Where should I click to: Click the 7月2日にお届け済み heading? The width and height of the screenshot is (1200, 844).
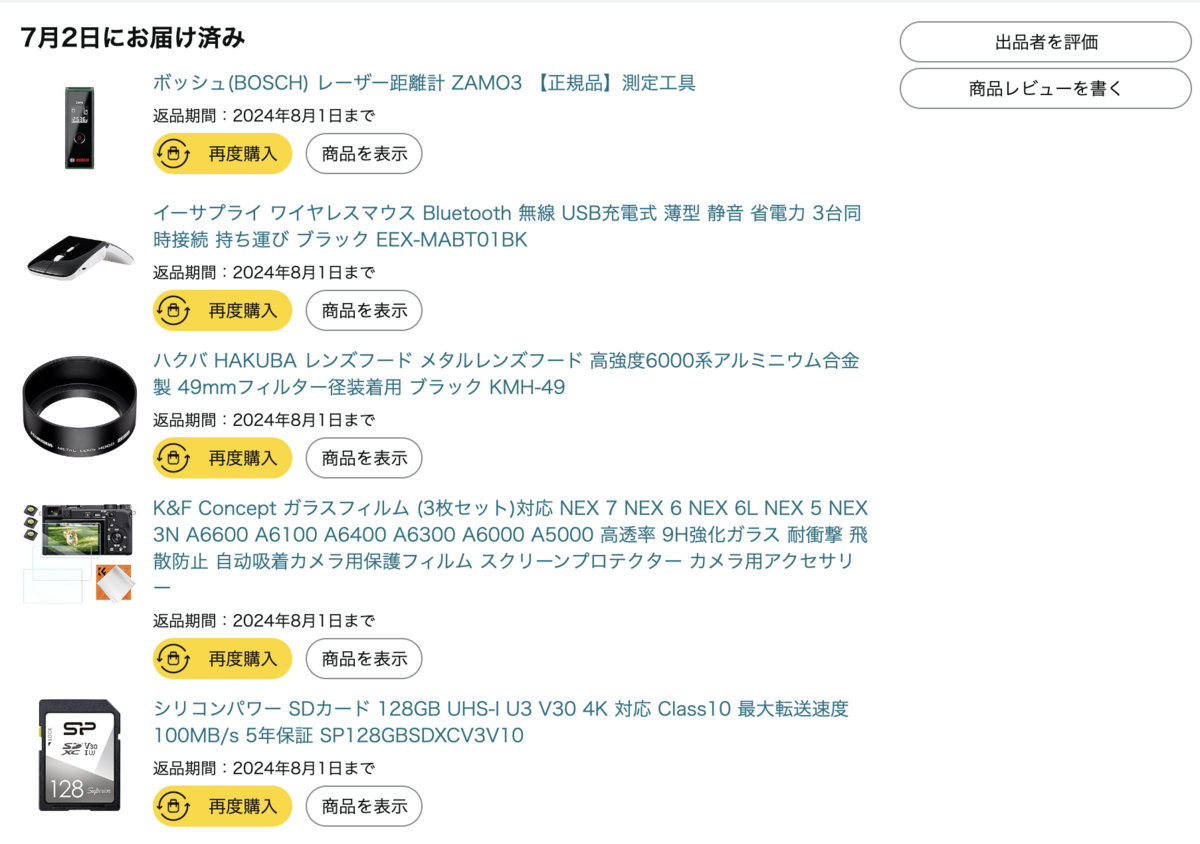[x=133, y=38]
